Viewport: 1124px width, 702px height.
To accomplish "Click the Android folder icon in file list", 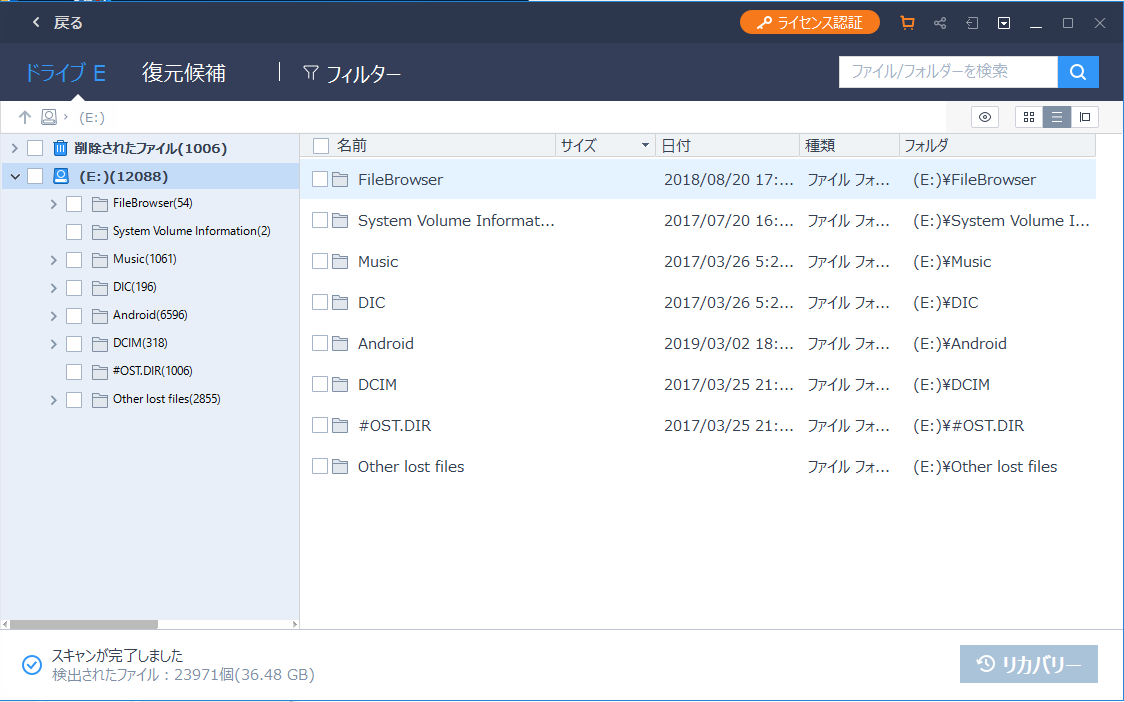I will [x=340, y=343].
